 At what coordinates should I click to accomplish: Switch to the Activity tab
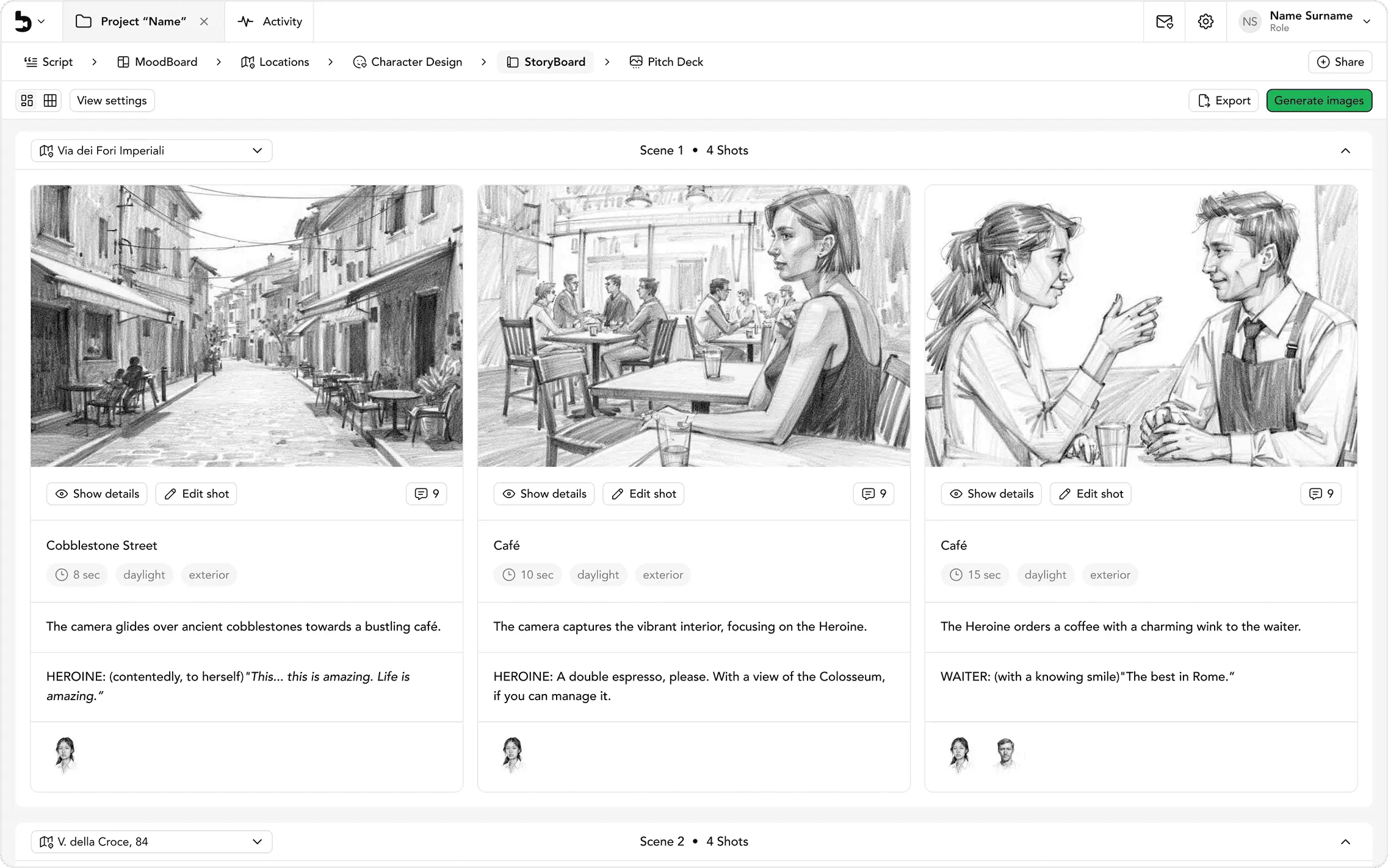click(270, 21)
